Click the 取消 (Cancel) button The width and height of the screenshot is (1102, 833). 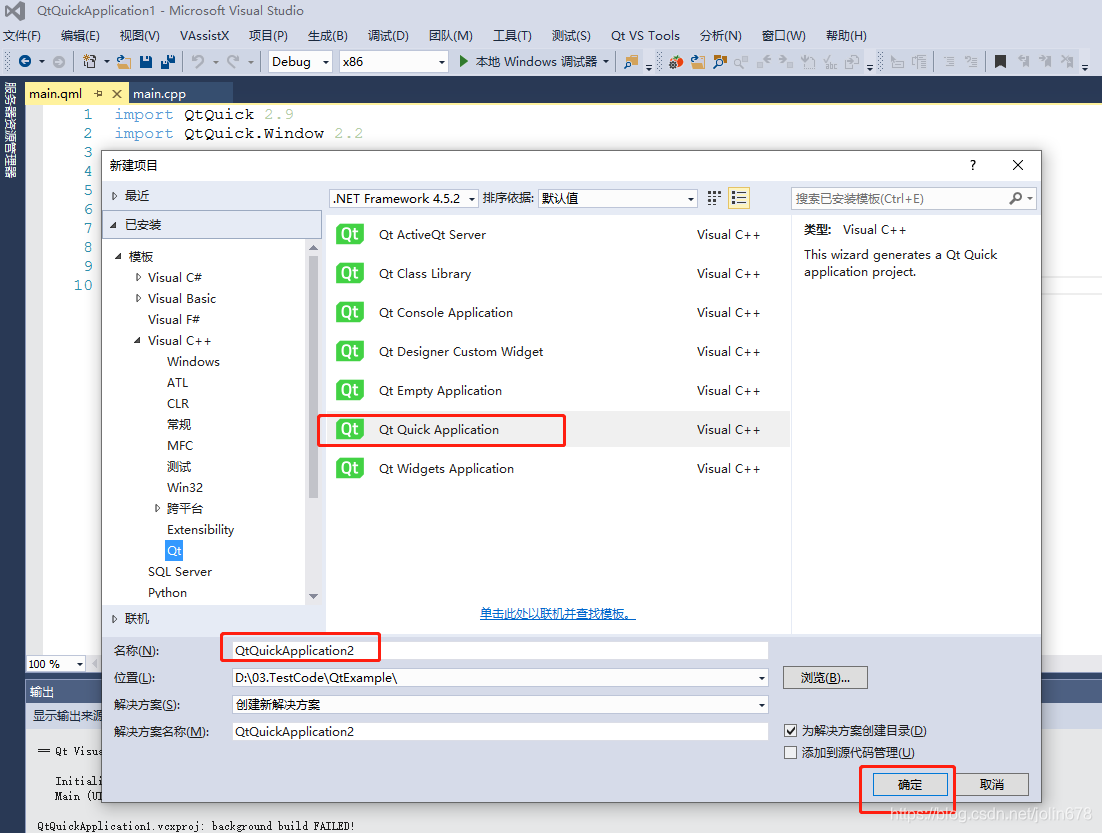point(992,784)
